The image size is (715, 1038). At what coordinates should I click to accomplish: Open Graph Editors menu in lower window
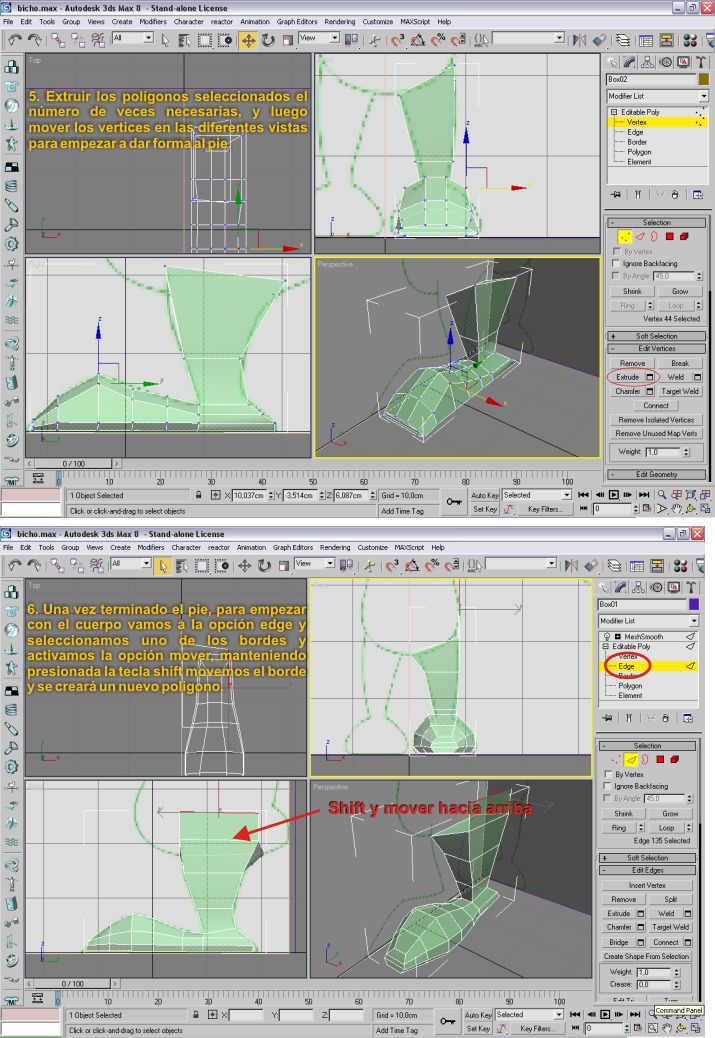point(293,547)
